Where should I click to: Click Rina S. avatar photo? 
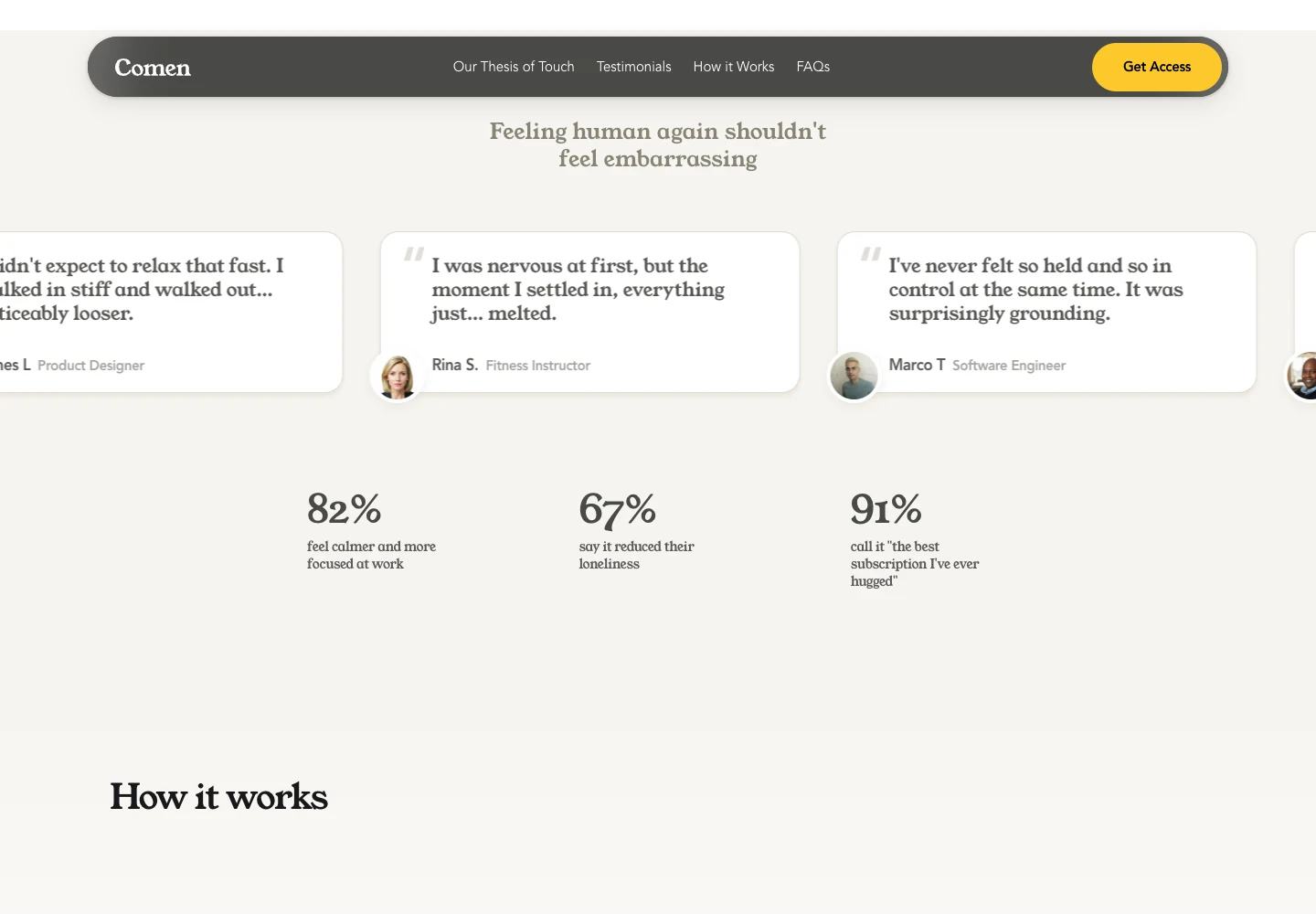[x=398, y=376]
